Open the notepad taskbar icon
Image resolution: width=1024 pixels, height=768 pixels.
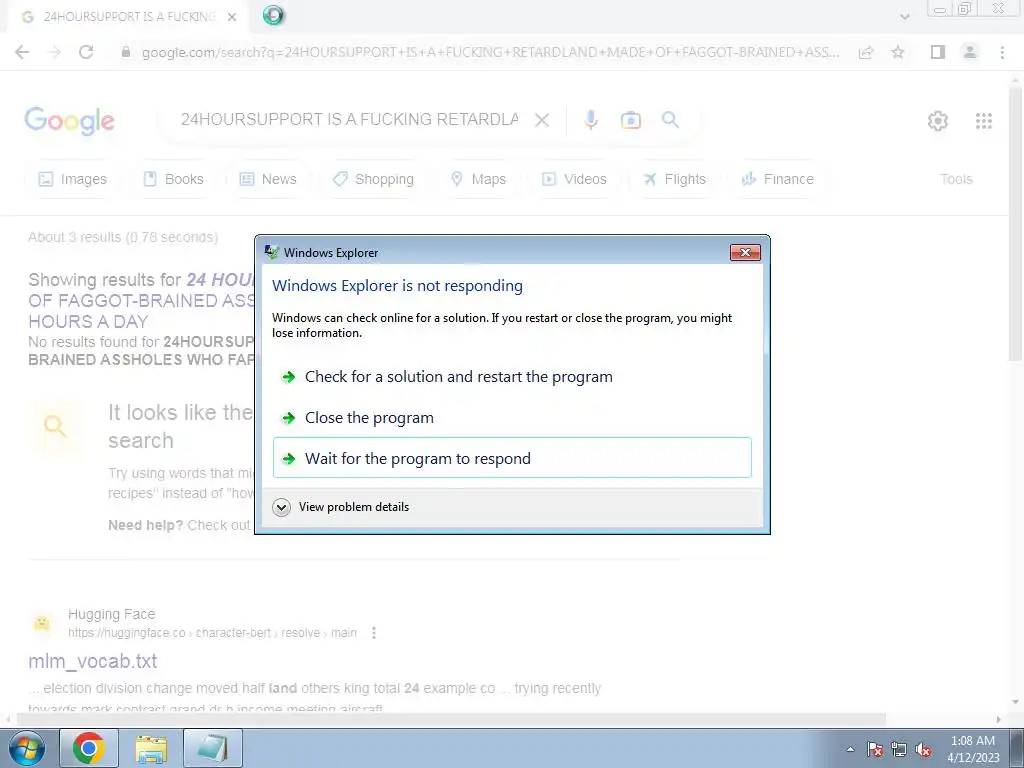[x=213, y=748]
